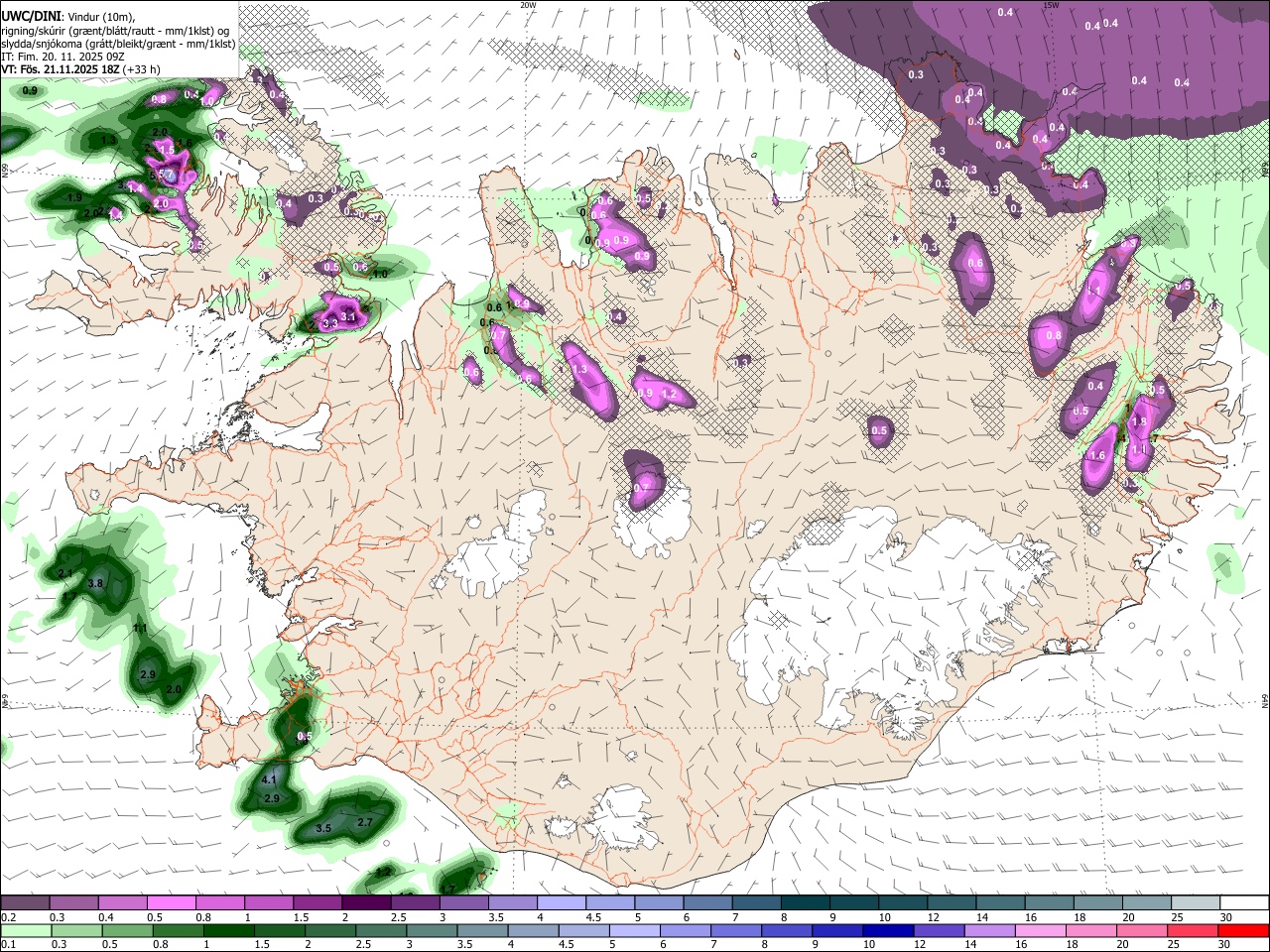This screenshot has width=1270, height=952.
Task: Pick the dark teal swatch between 8 and 9 in upper row
Action: coord(806,903)
